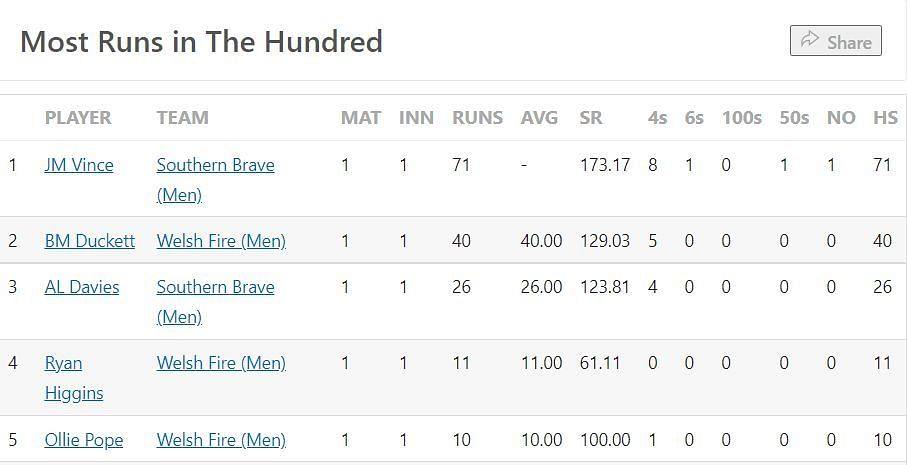Click the TEAM column header

coord(182,118)
